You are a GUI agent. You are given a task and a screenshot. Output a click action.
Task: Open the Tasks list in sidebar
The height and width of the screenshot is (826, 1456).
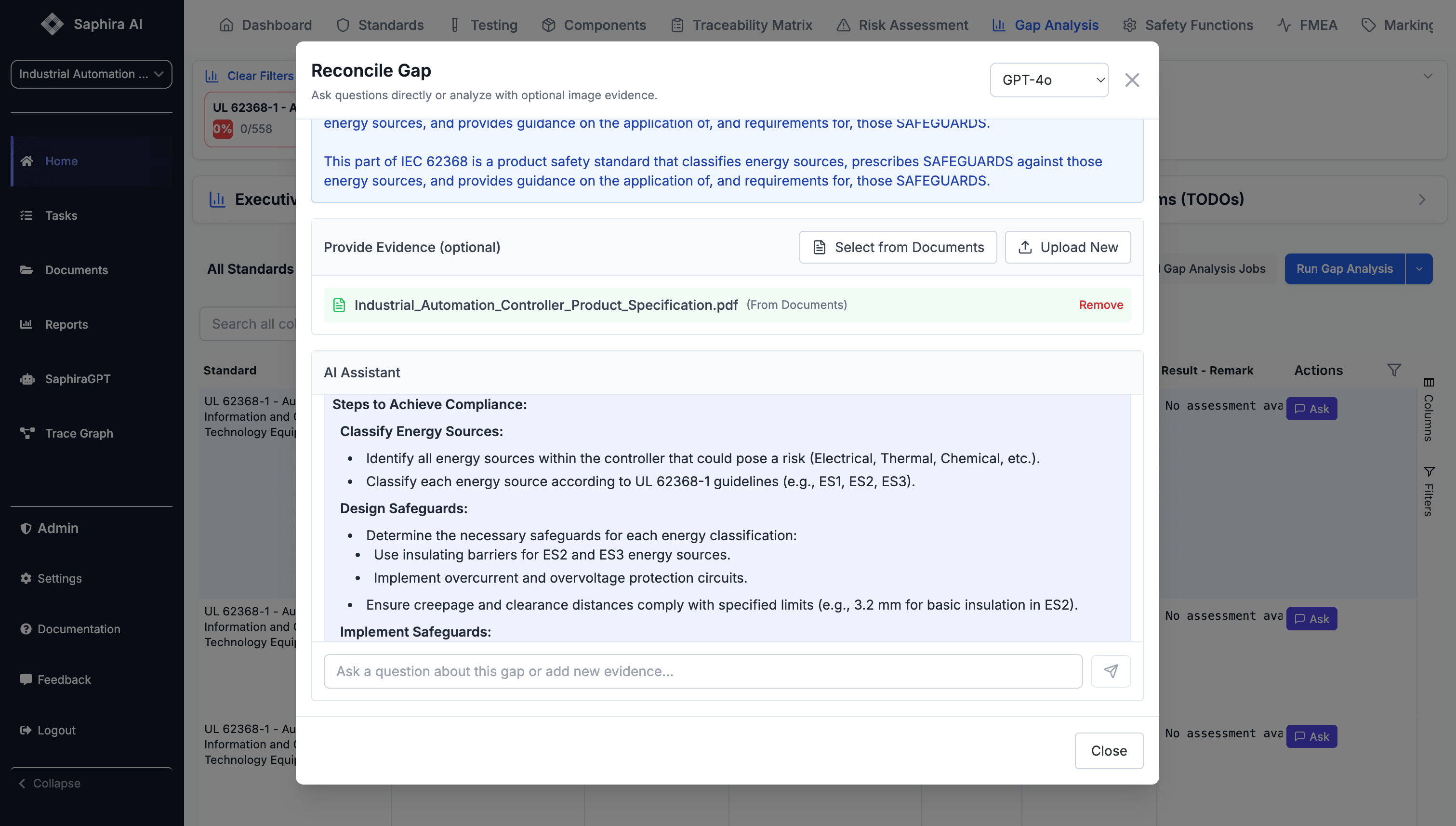coord(61,215)
